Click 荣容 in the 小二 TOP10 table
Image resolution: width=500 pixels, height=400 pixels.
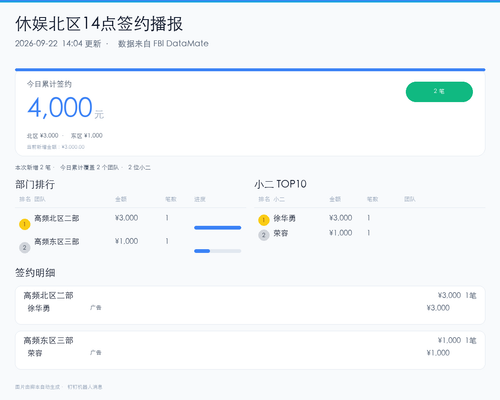point(281,233)
